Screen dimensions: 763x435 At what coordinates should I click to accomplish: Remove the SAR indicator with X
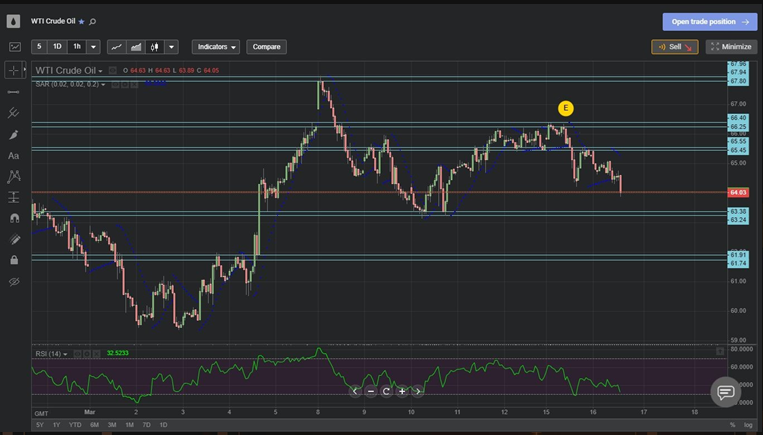(x=134, y=85)
